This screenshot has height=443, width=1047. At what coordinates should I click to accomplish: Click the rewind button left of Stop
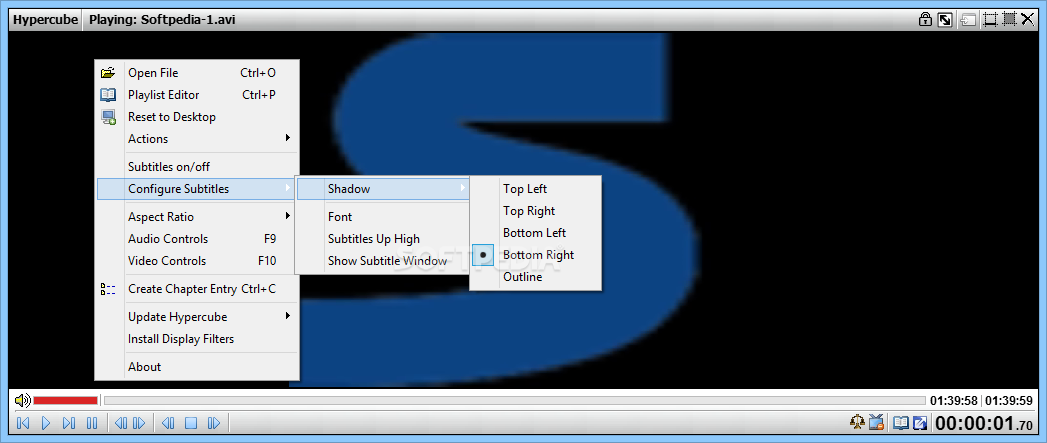coord(168,423)
